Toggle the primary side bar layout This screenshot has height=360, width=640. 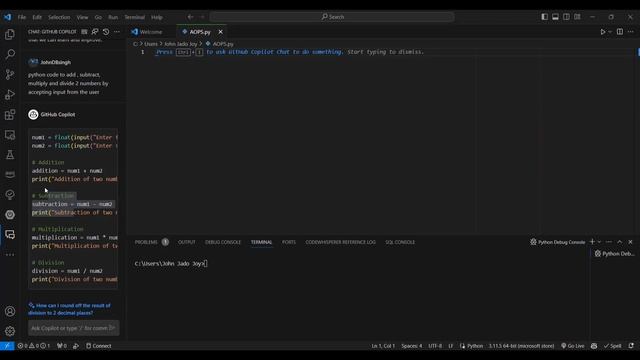[544, 17]
